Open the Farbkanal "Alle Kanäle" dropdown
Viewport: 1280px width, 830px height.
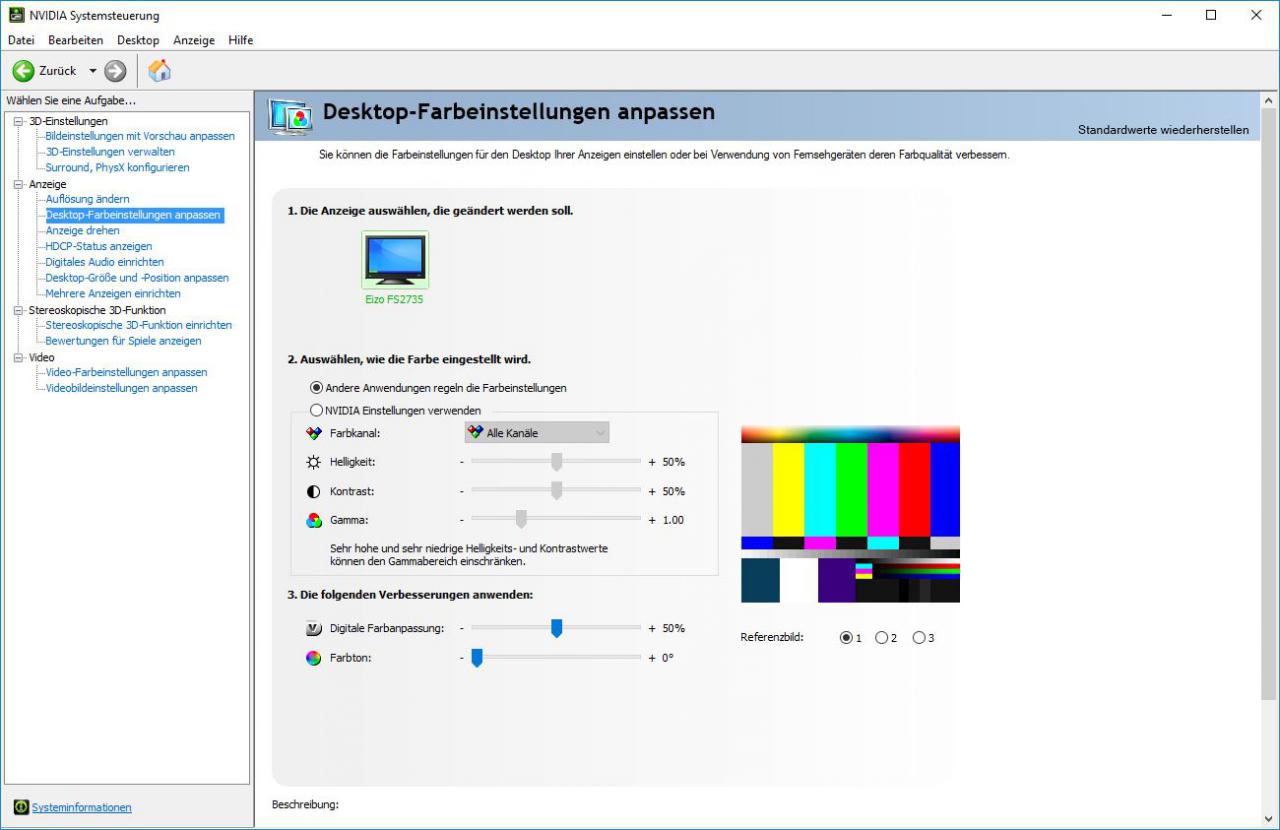pos(537,433)
